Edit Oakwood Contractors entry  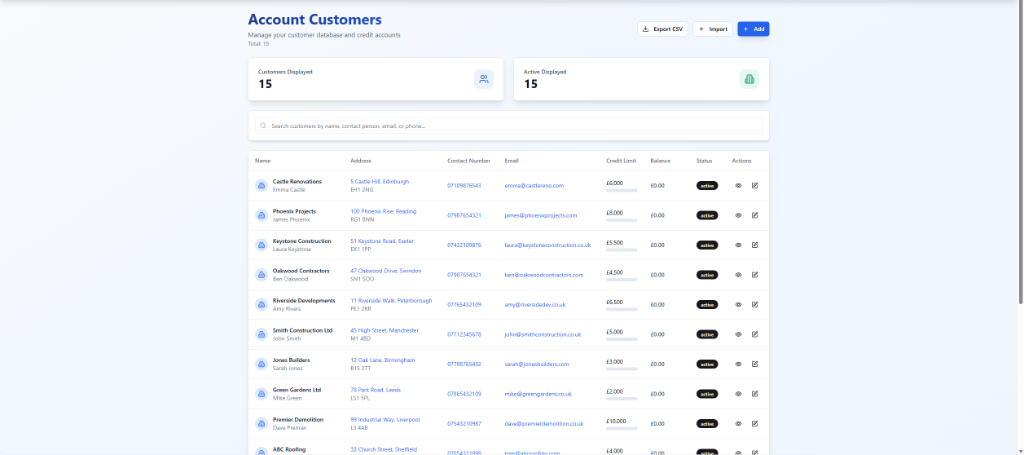(x=755, y=275)
